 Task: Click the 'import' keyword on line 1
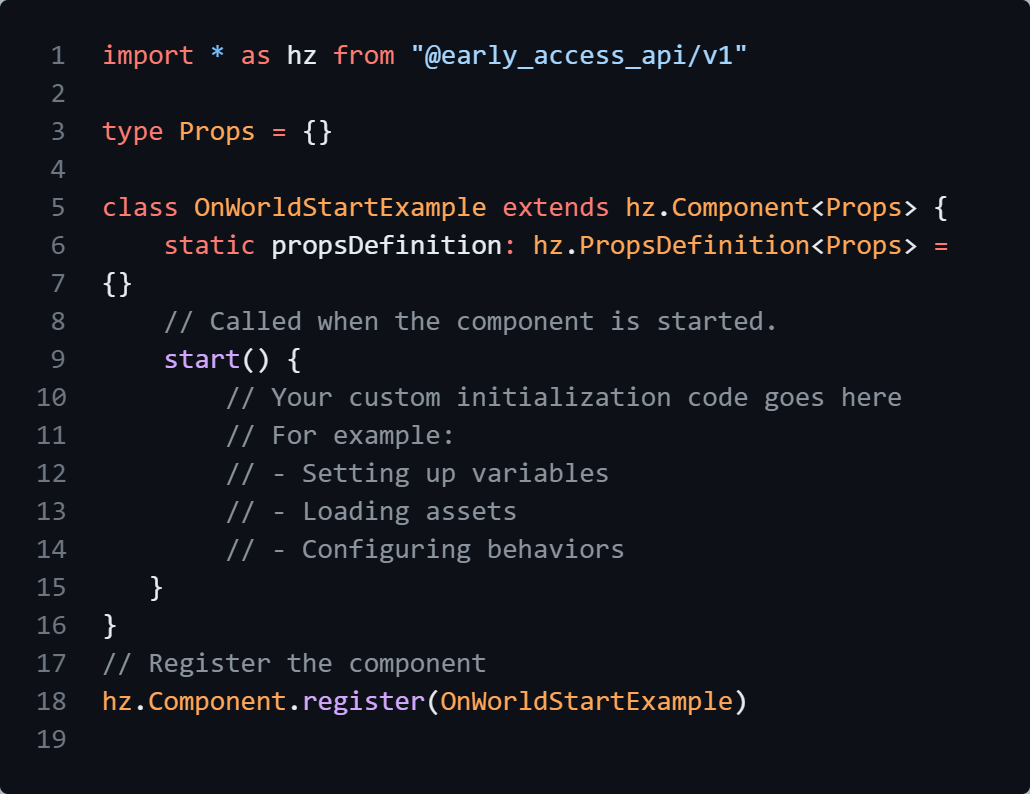(148, 55)
